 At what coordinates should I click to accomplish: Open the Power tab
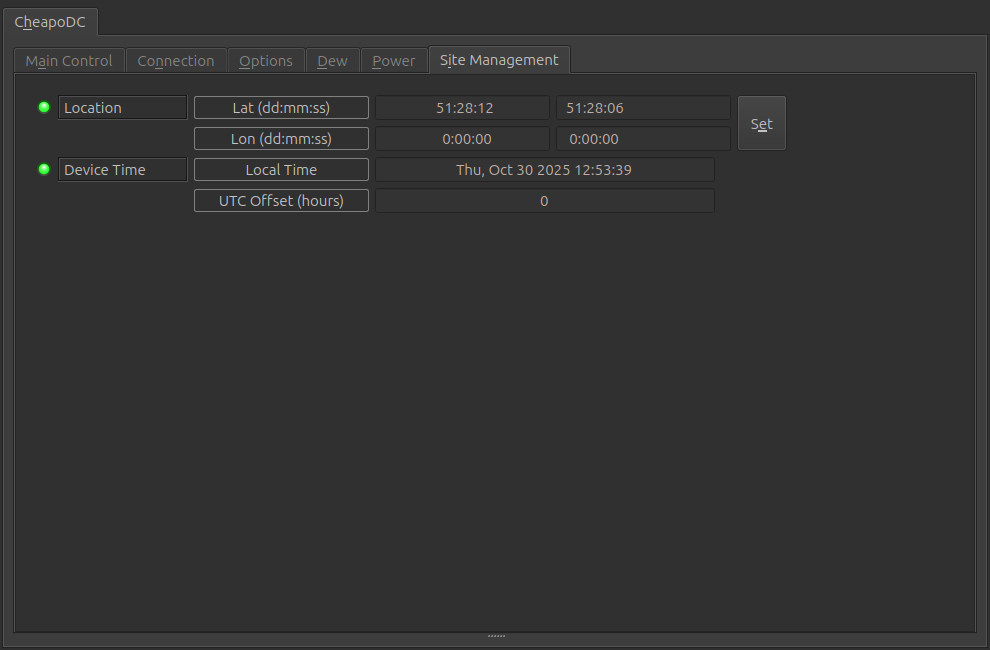click(393, 61)
